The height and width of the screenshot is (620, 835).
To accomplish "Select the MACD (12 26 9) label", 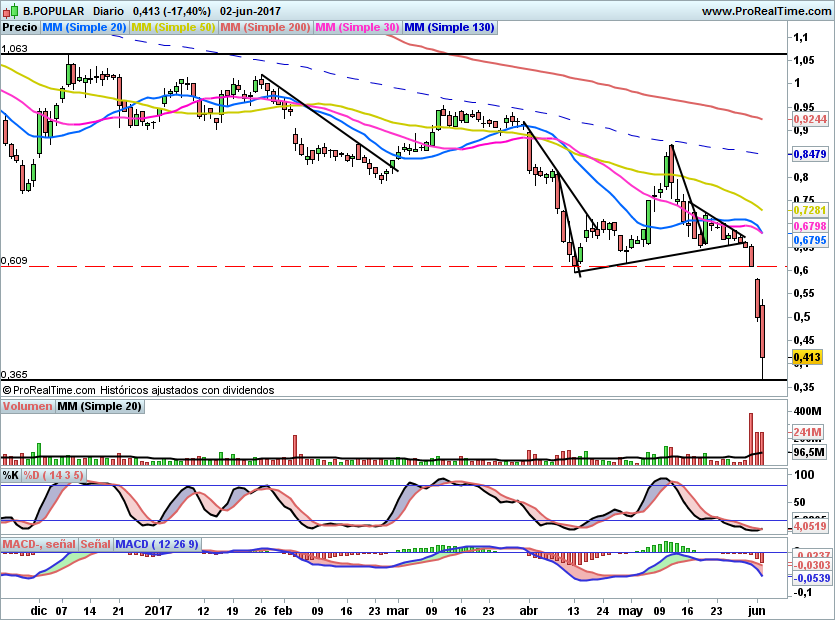I will click(x=157, y=544).
